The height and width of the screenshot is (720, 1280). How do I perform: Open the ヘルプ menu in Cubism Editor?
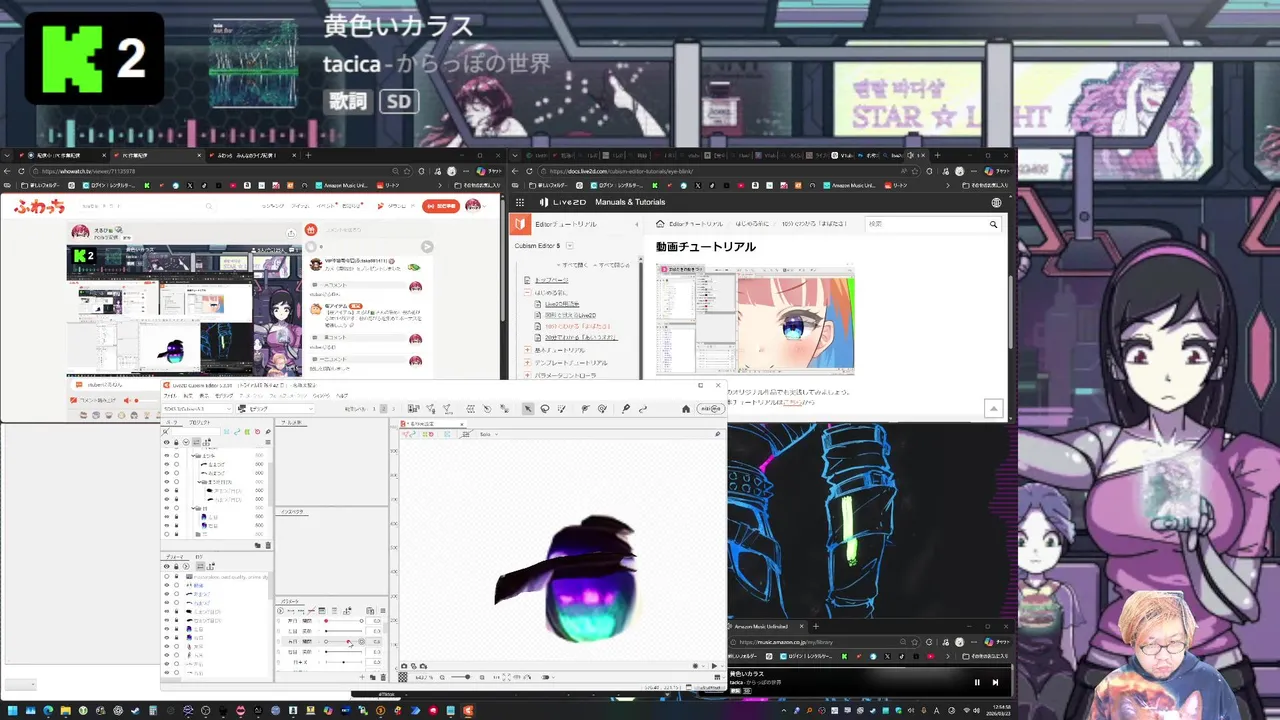tap(342, 396)
